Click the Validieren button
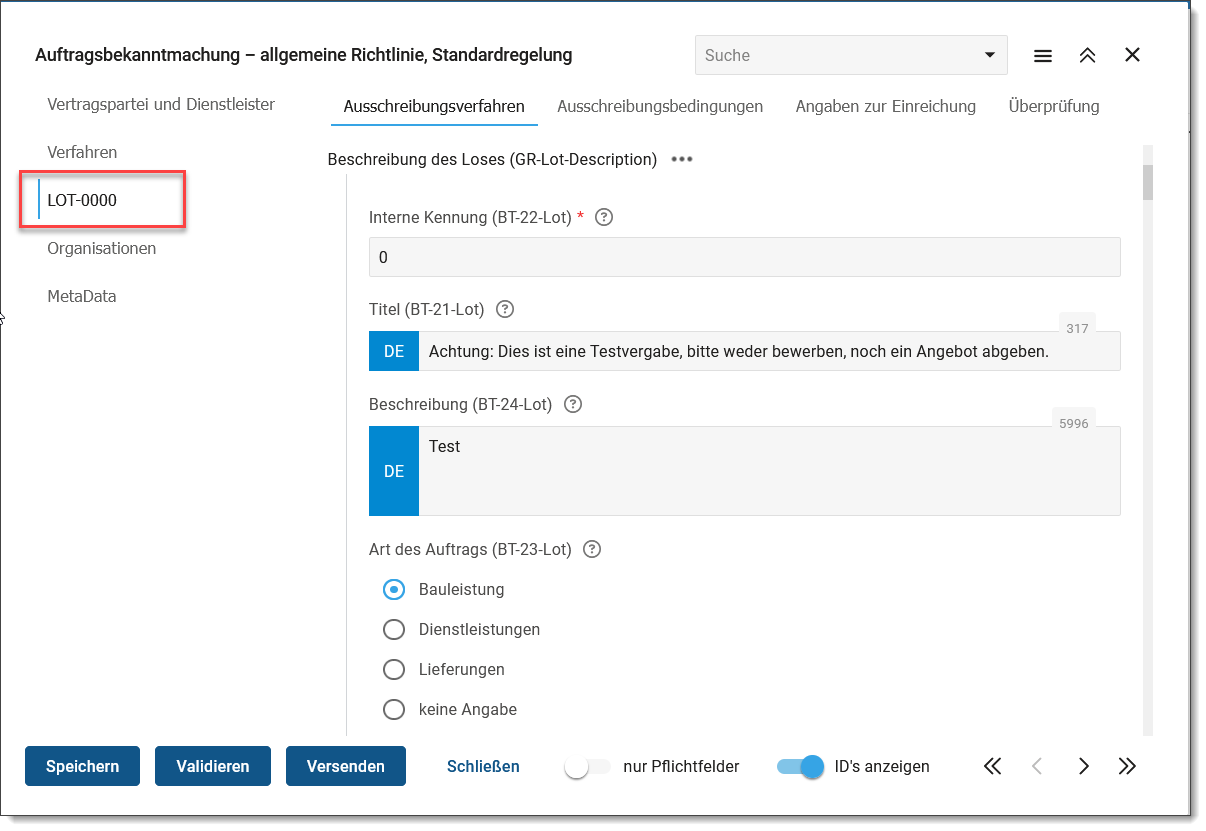Viewport: 1206px width, 831px height. point(213,766)
